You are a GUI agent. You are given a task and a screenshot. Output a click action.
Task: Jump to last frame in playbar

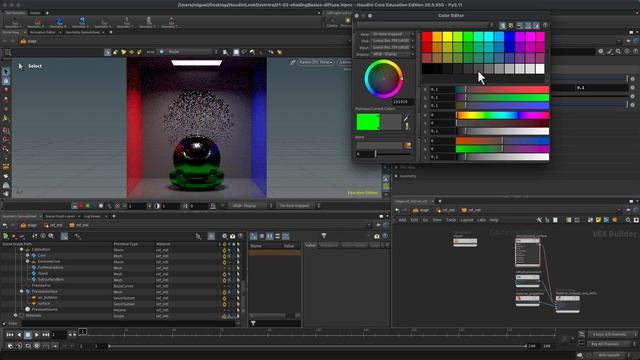coord(46,335)
